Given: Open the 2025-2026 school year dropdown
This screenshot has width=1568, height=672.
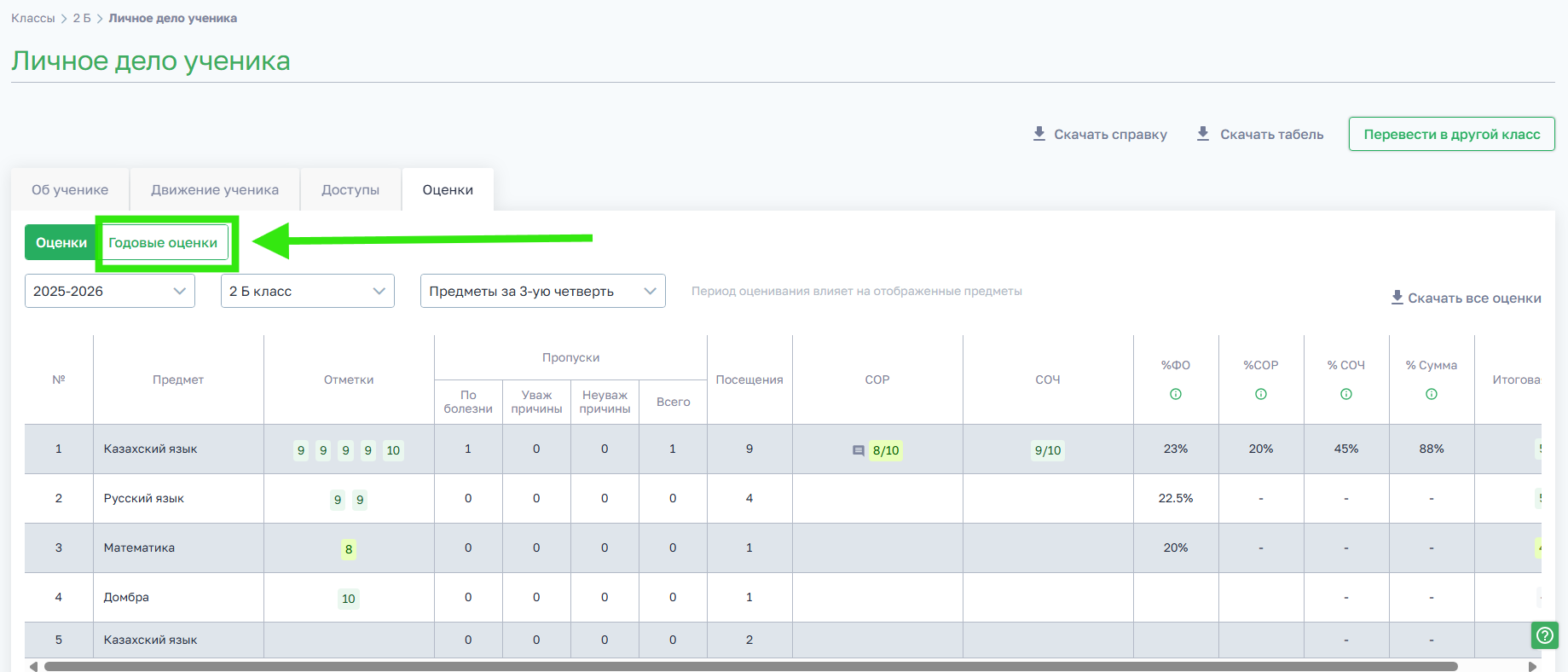Looking at the screenshot, I should 109,291.
